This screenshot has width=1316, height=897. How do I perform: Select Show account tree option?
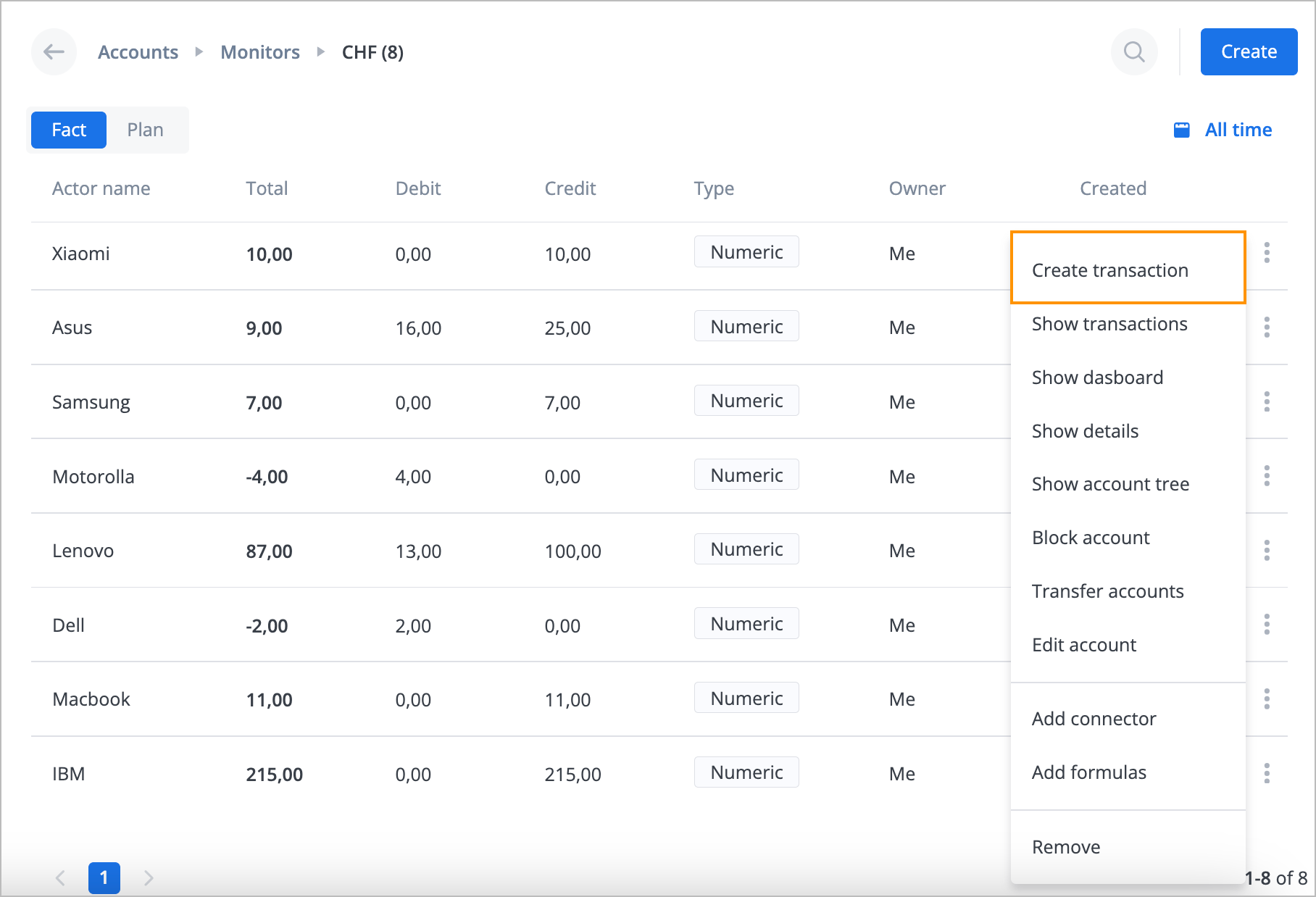[1128, 484]
